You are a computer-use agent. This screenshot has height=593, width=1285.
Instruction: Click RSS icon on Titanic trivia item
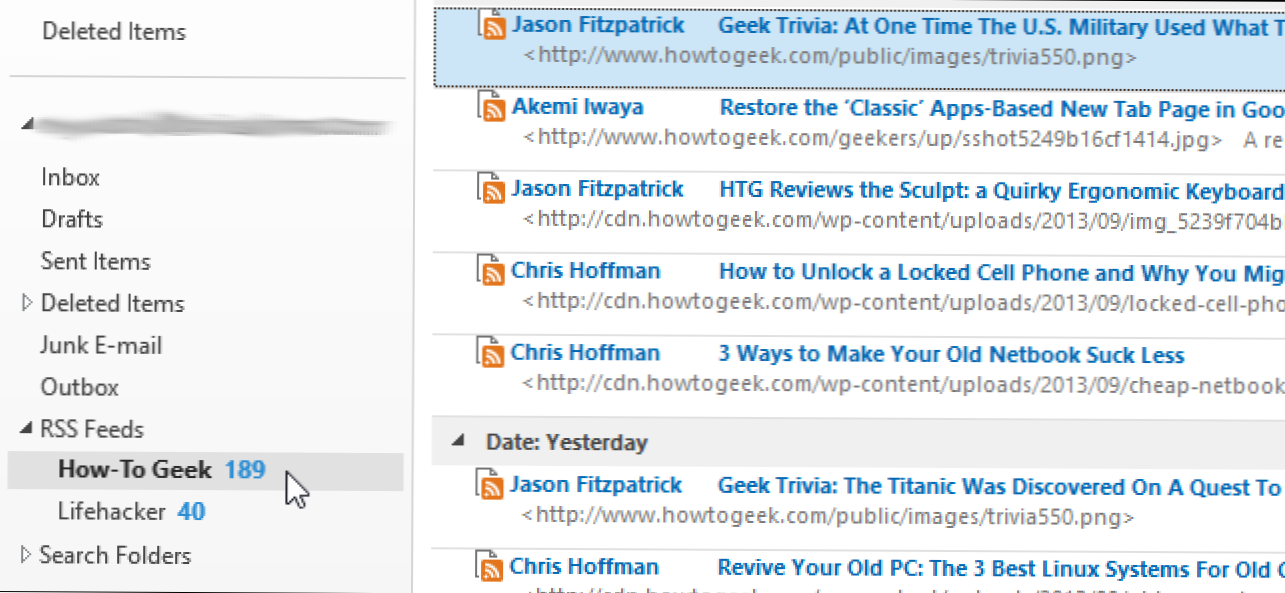click(491, 486)
